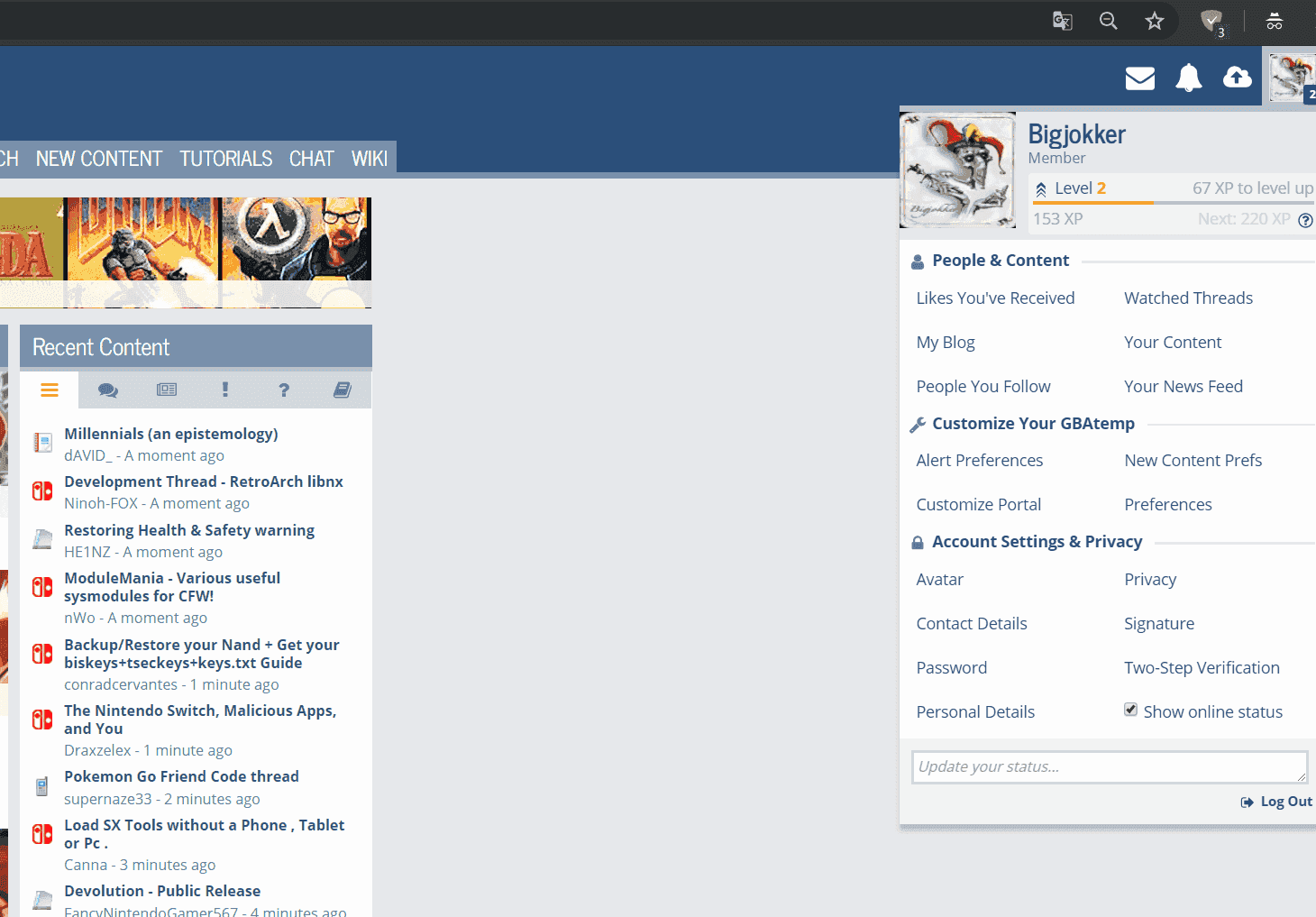The width and height of the screenshot is (1316, 917).
Task: Go to My Blog
Action: [x=946, y=343]
